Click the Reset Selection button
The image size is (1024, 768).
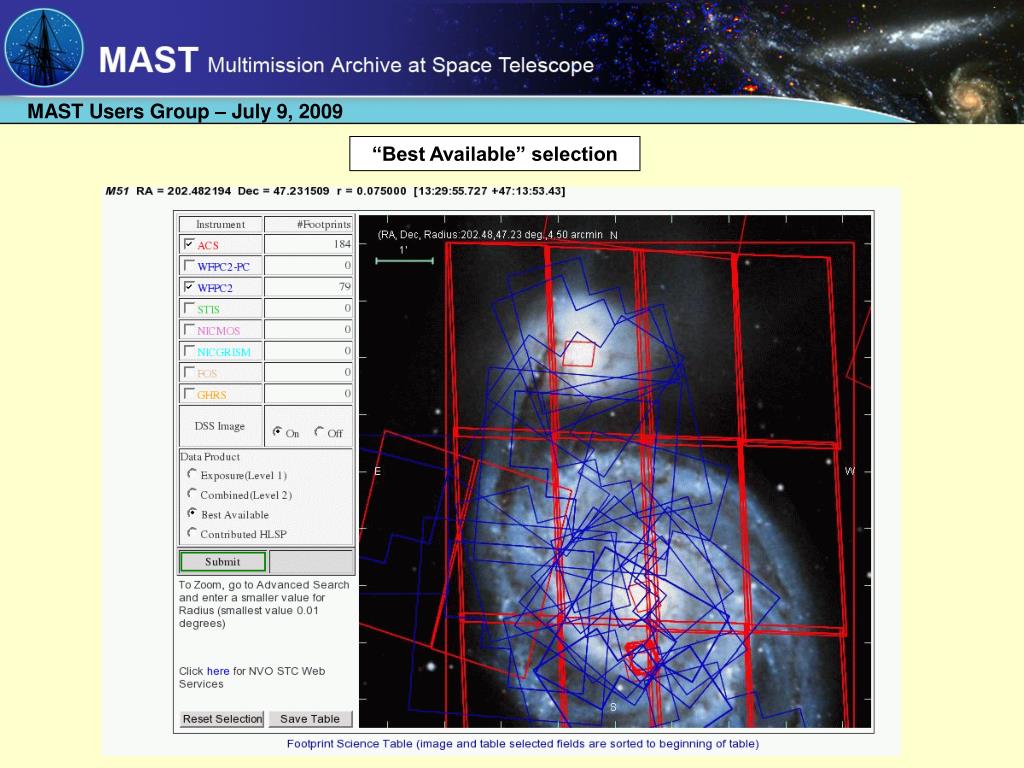pyautogui.click(x=222, y=718)
